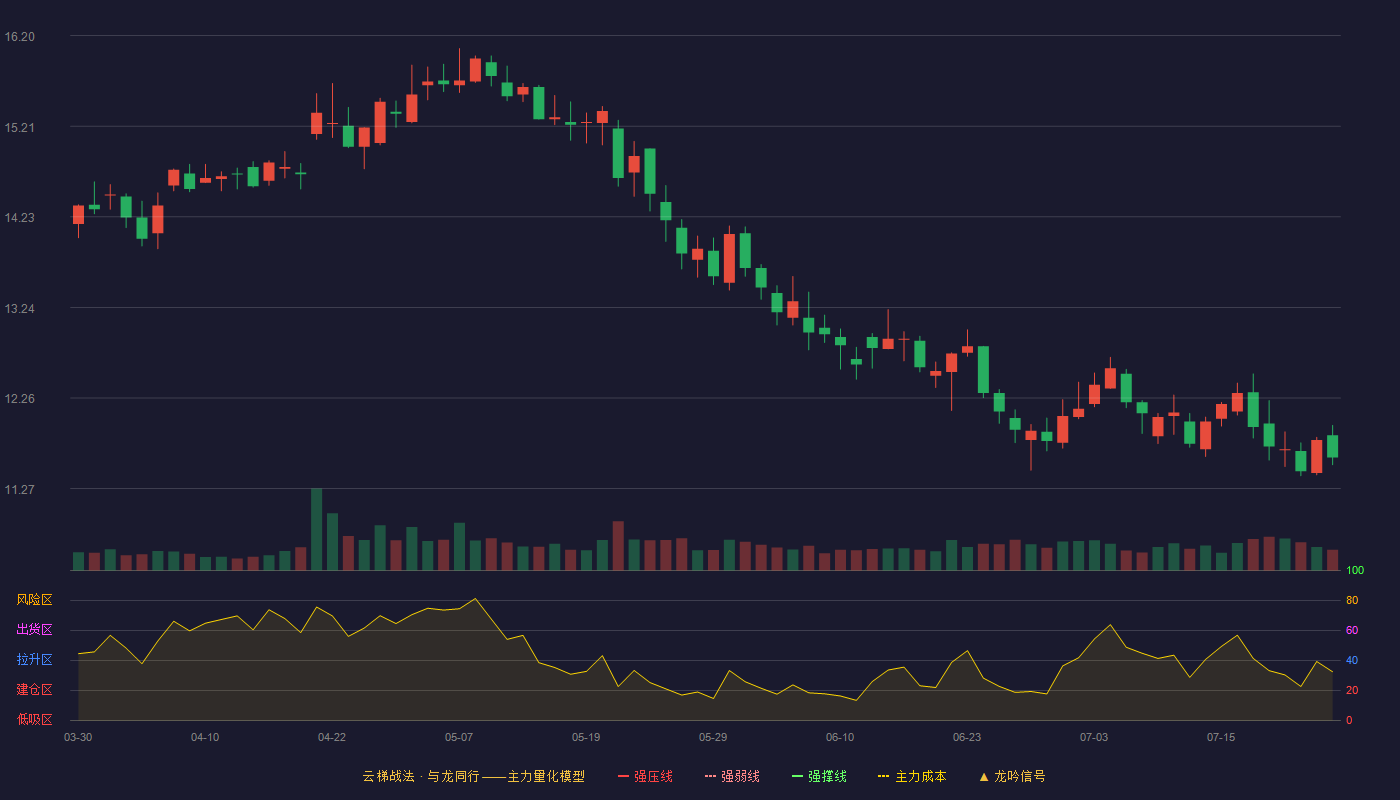Click the 12.26 price axis label
Image resolution: width=1400 pixels, height=800 pixels.
tap(19, 399)
